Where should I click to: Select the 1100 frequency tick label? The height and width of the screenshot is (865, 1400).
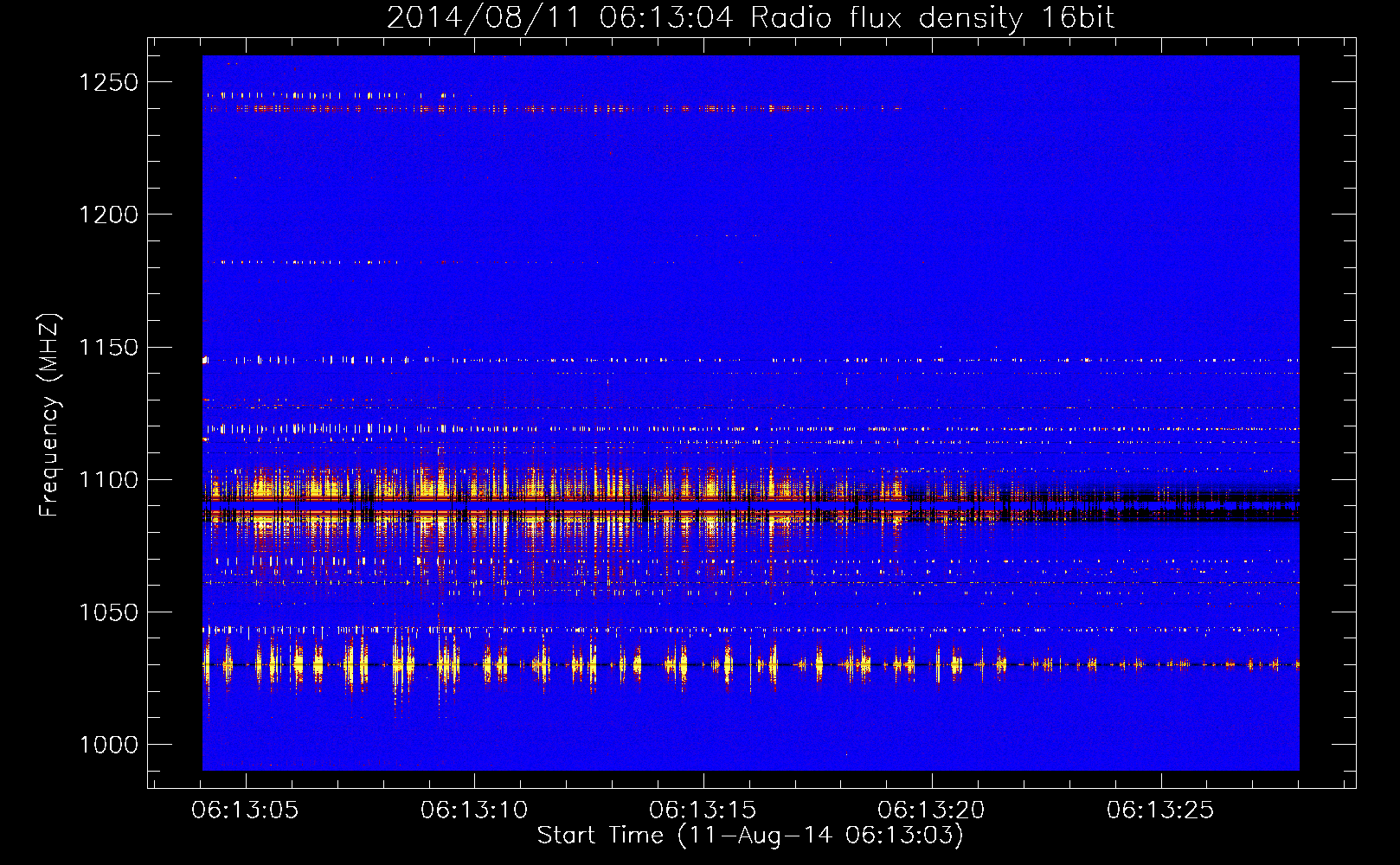pos(108,480)
